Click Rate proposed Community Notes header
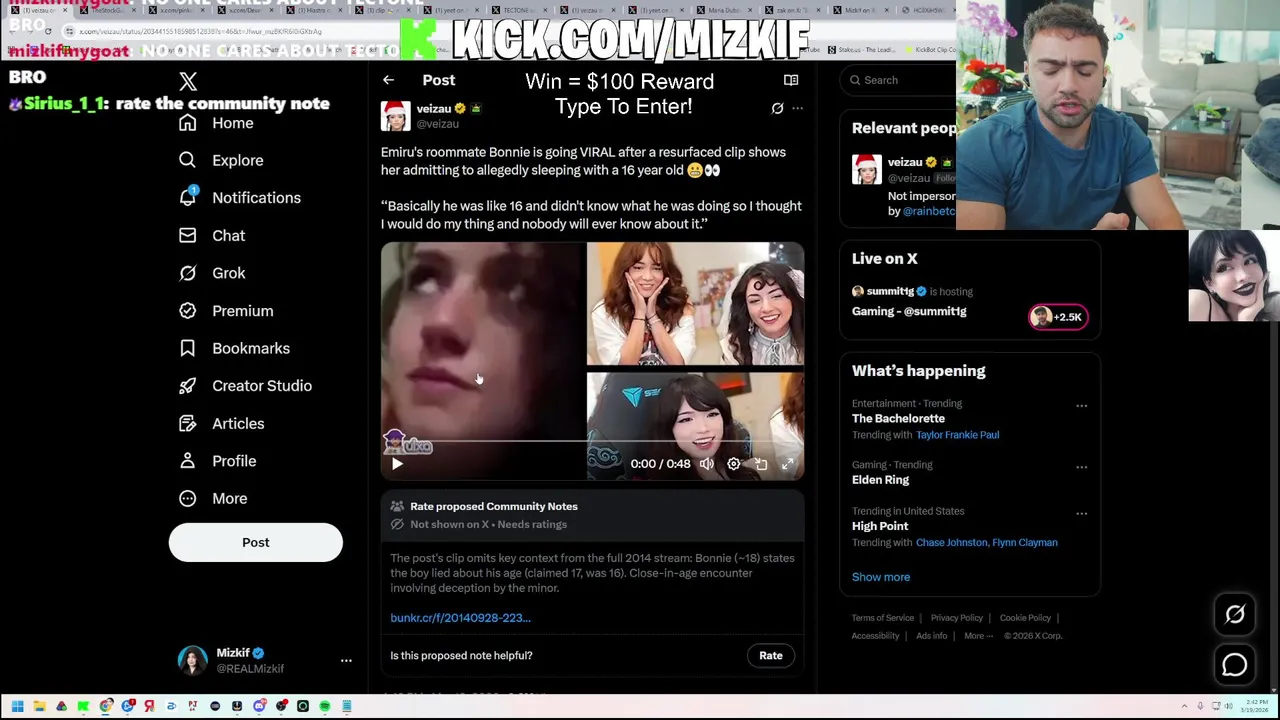Screen dimensions: 1280x720 (x=493, y=506)
